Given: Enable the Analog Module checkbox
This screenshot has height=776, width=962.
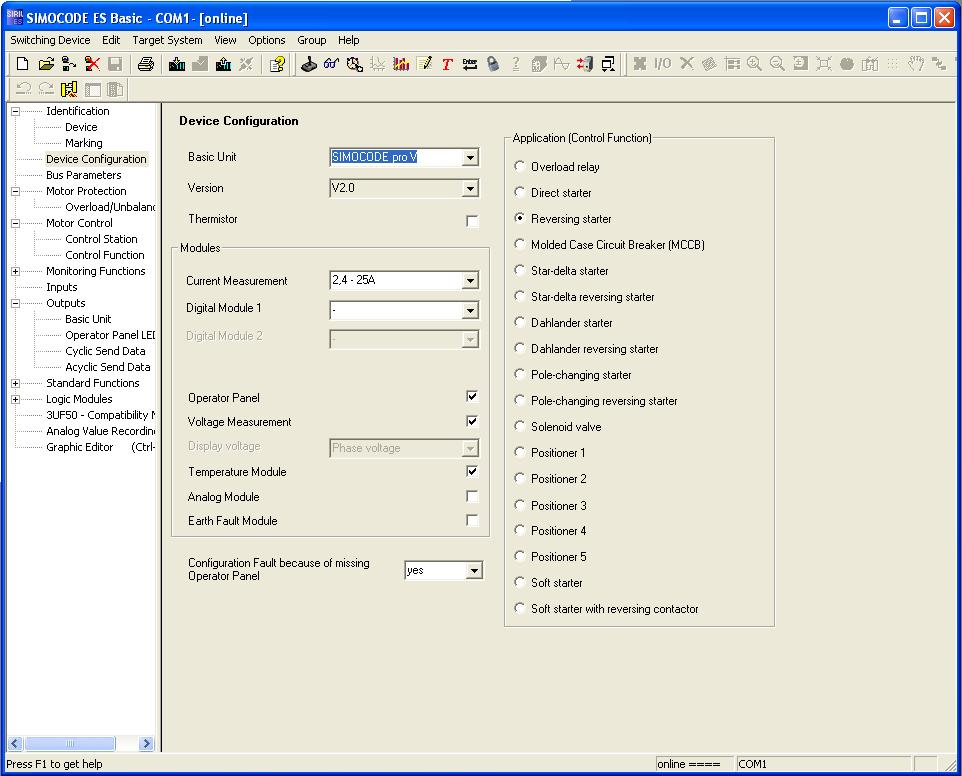Looking at the screenshot, I should [472, 496].
